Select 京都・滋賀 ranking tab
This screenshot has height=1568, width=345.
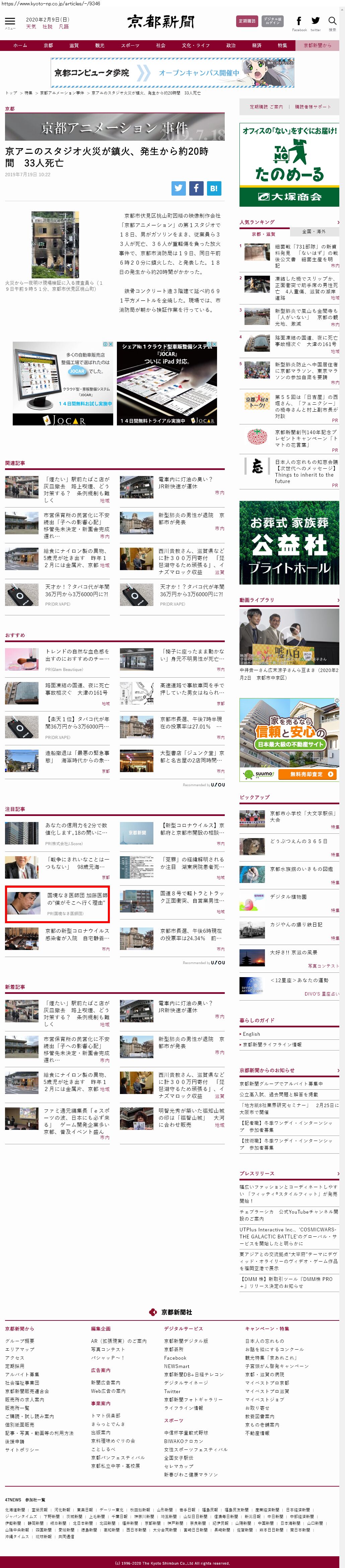[x=264, y=234]
